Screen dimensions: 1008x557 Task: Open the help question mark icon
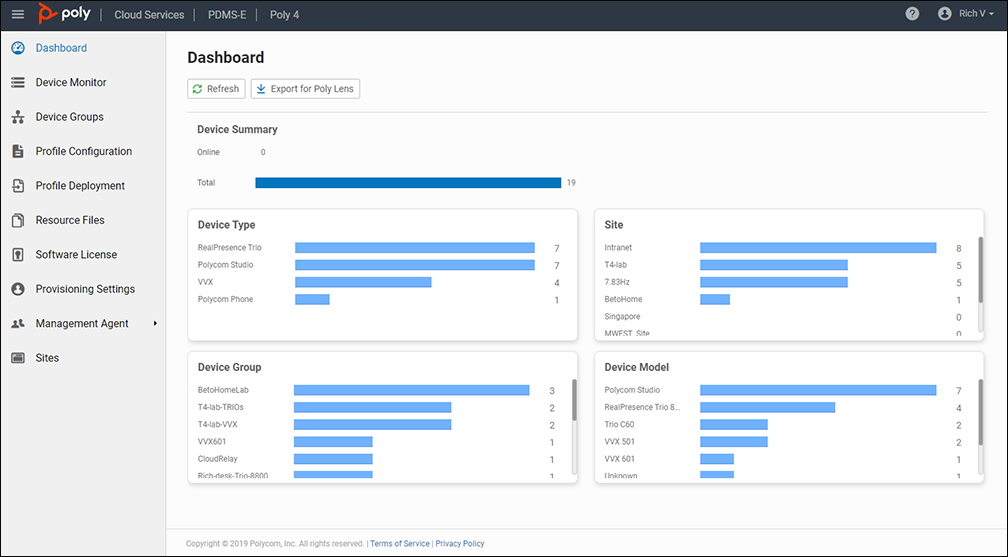(x=912, y=14)
